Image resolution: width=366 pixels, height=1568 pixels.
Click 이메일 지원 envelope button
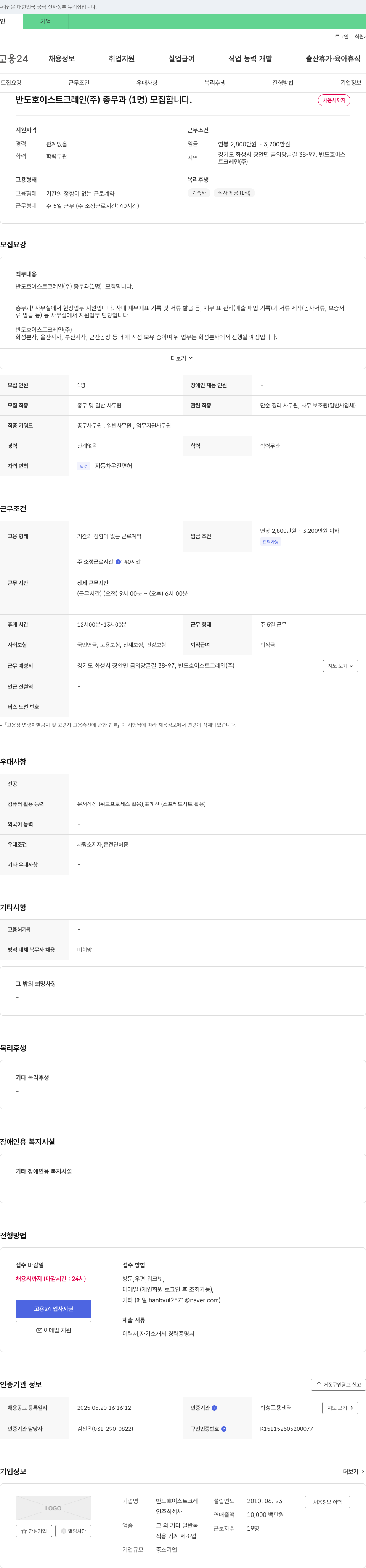pos(54,1330)
